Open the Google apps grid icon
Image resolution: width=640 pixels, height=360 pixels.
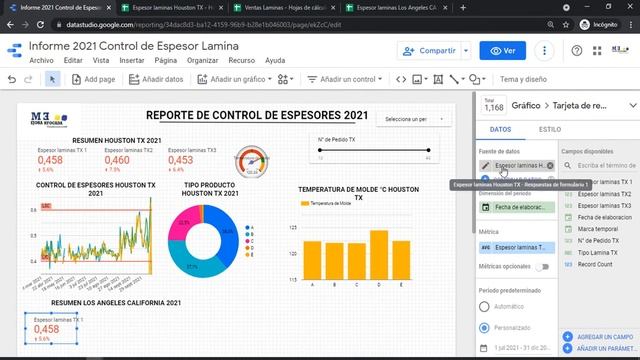tap(597, 51)
